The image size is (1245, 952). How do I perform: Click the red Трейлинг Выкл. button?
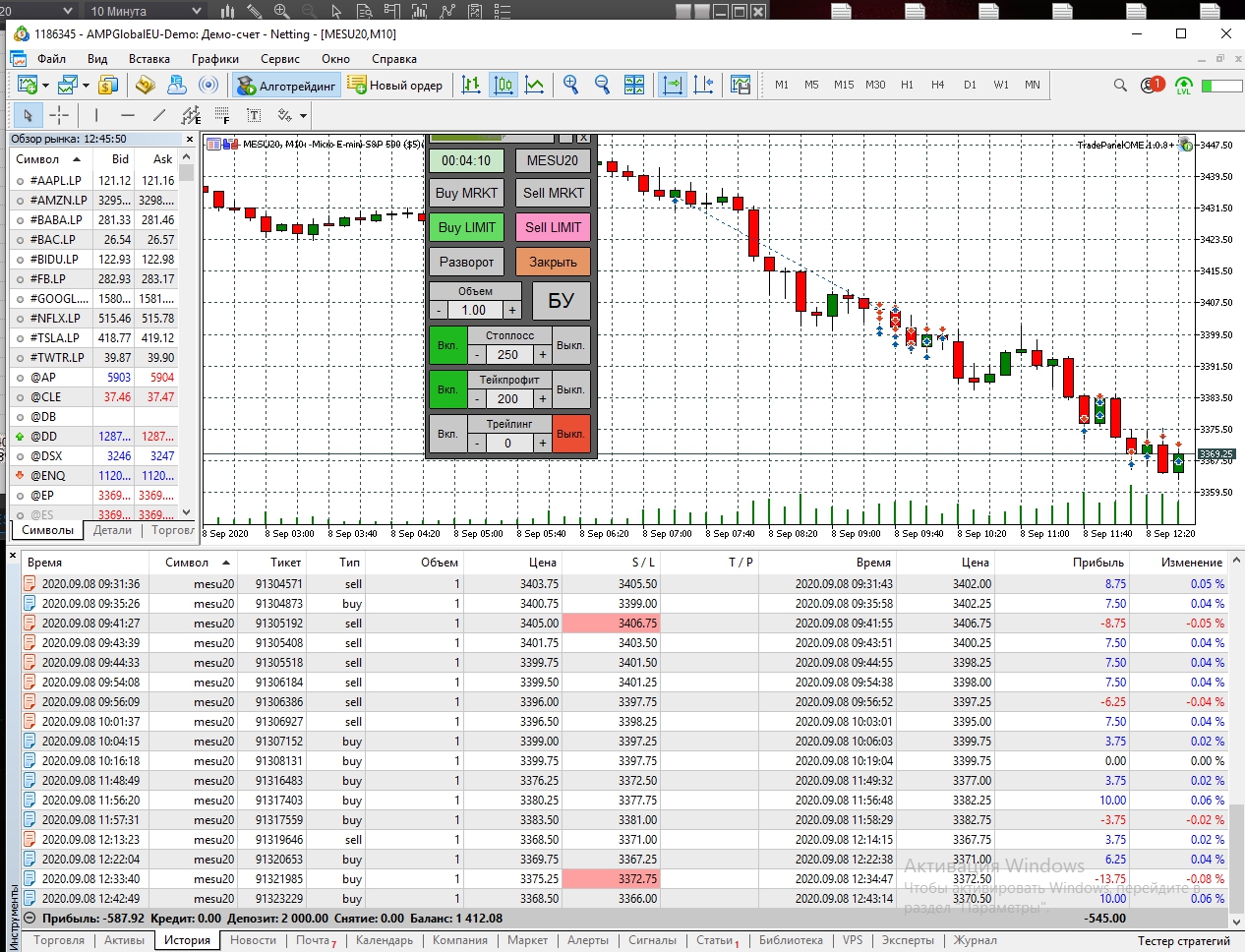[x=570, y=434]
